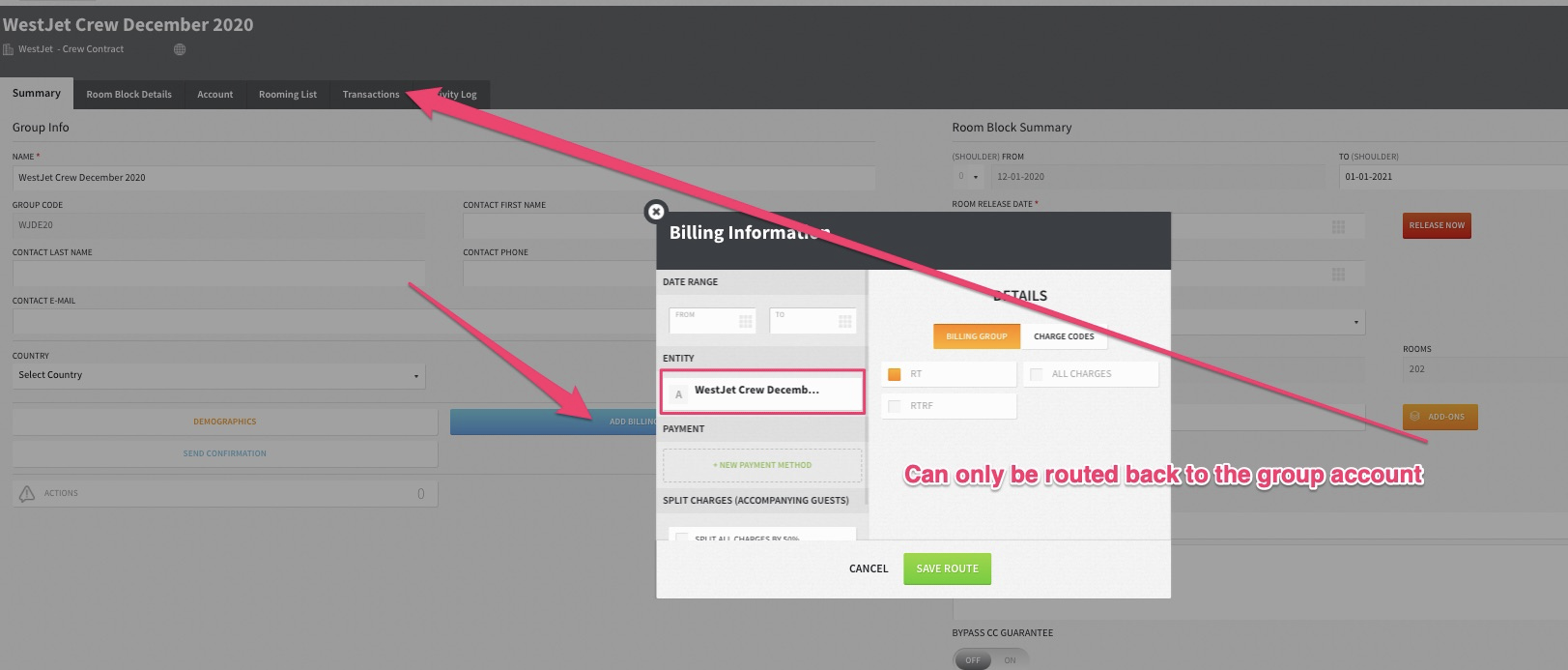The width and height of the screenshot is (1568, 670).
Task: Click the Contact Phone field
Action: pyautogui.click(x=559, y=274)
